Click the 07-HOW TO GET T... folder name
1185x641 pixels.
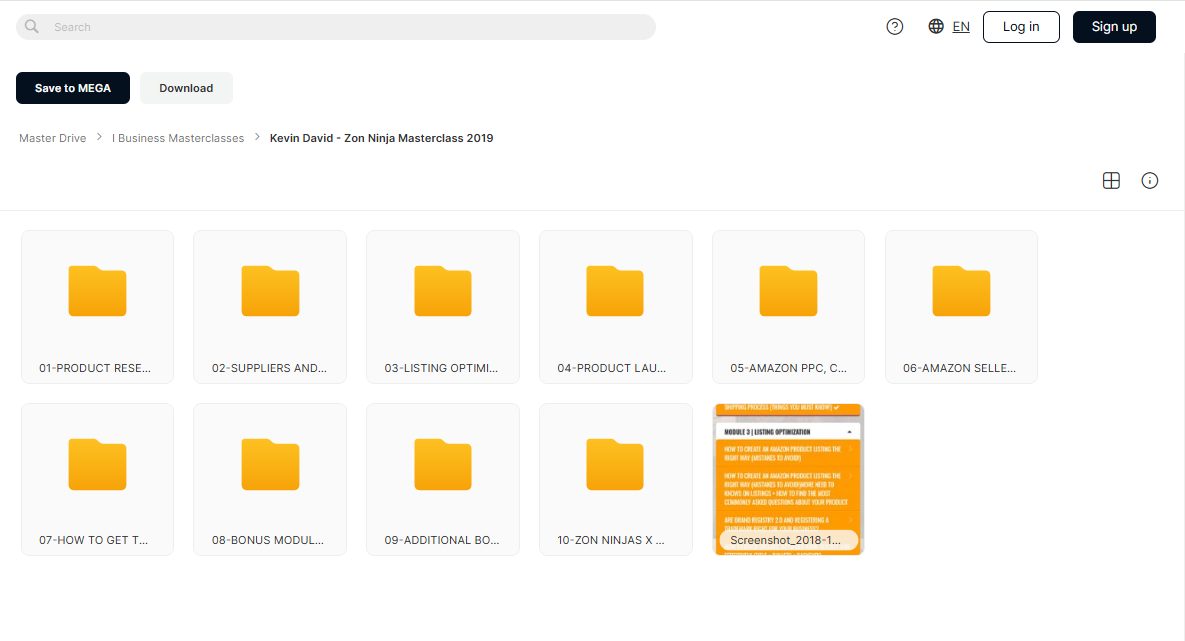[x=93, y=540]
